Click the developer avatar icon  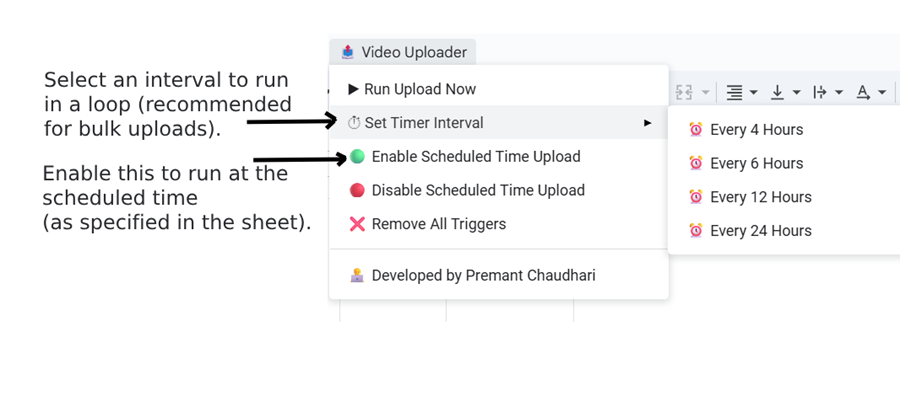click(x=357, y=275)
